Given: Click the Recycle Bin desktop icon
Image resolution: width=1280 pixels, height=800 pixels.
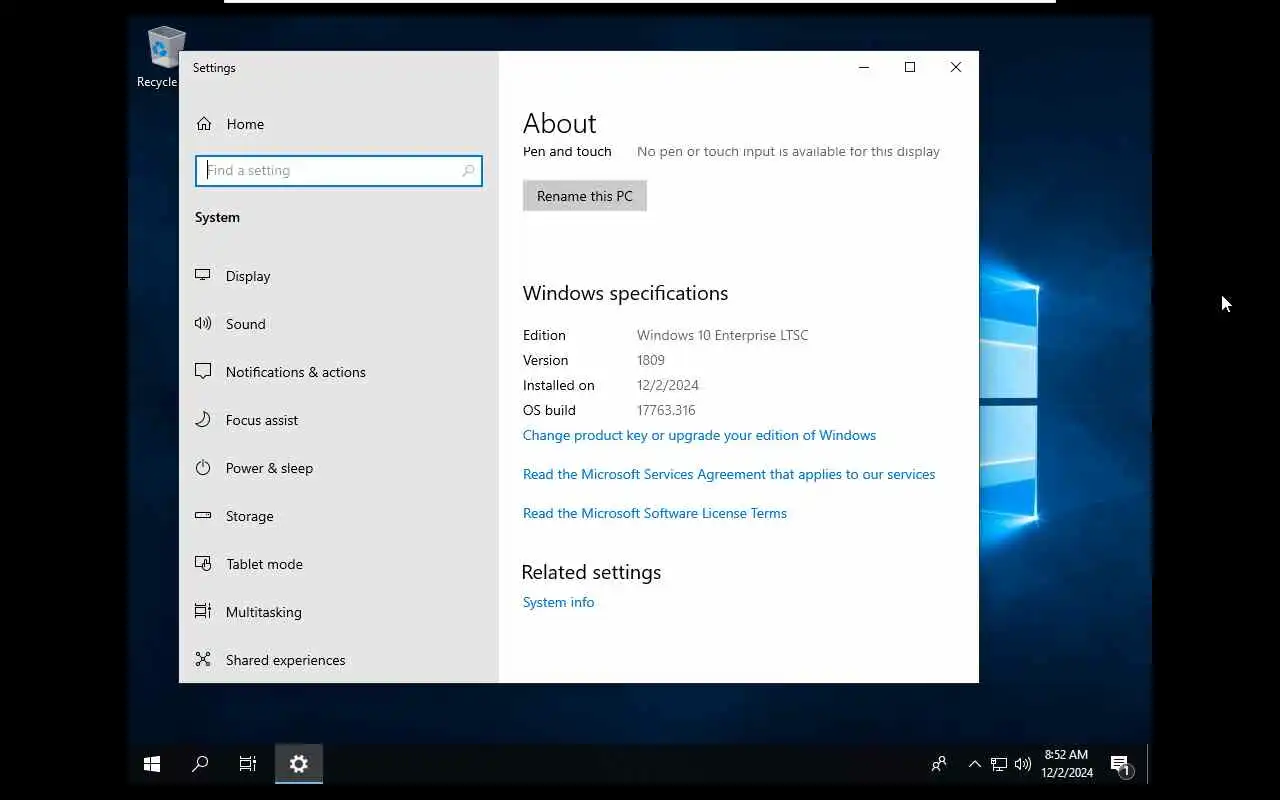Looking at the screenshot, I should [165, 57].
